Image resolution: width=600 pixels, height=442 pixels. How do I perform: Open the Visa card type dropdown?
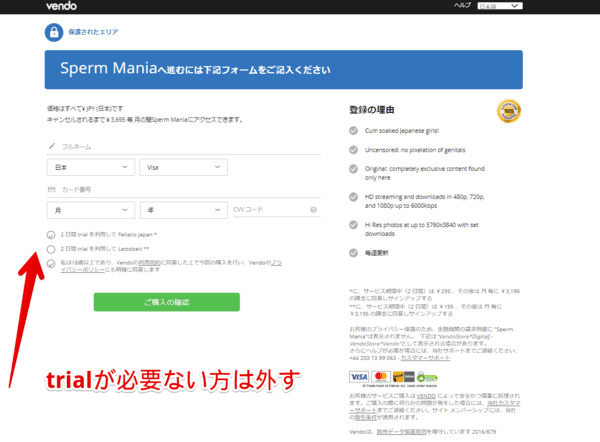tap(184, 167)
